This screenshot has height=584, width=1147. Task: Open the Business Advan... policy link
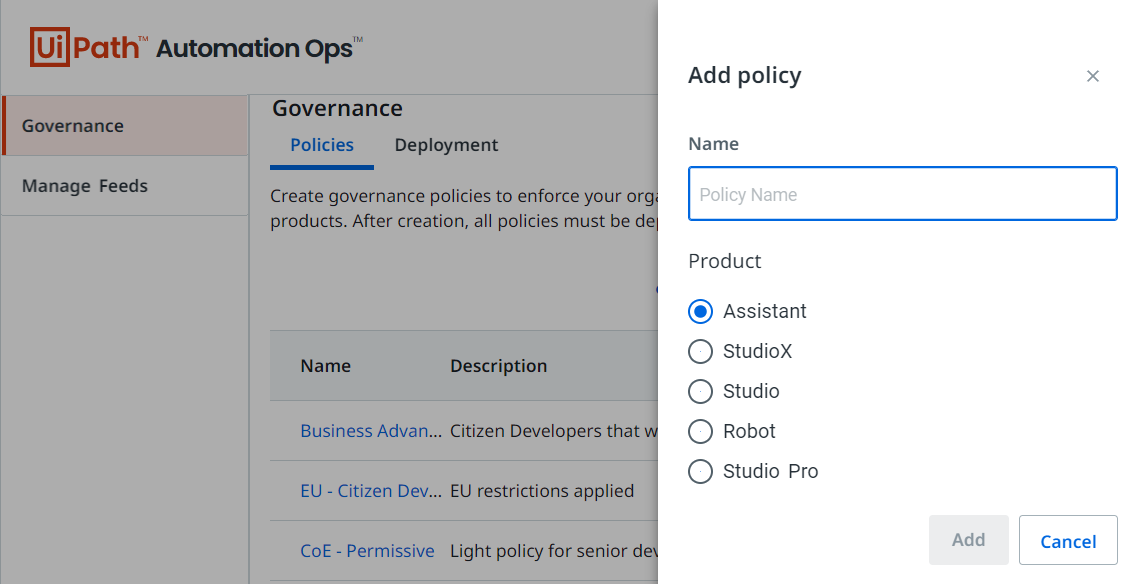click(x=371, y=431)
